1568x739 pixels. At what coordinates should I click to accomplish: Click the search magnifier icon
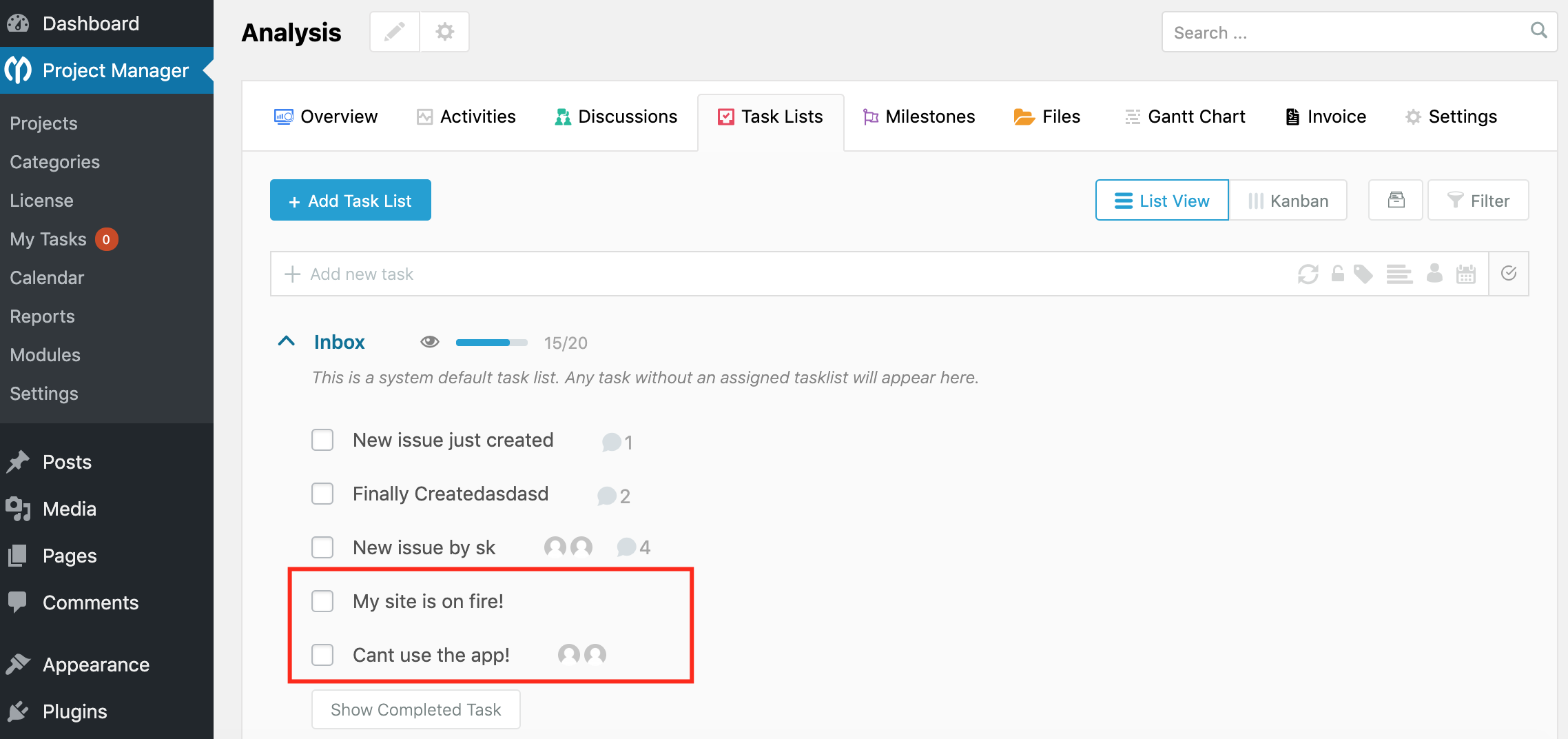click(x=1538, y=30)
